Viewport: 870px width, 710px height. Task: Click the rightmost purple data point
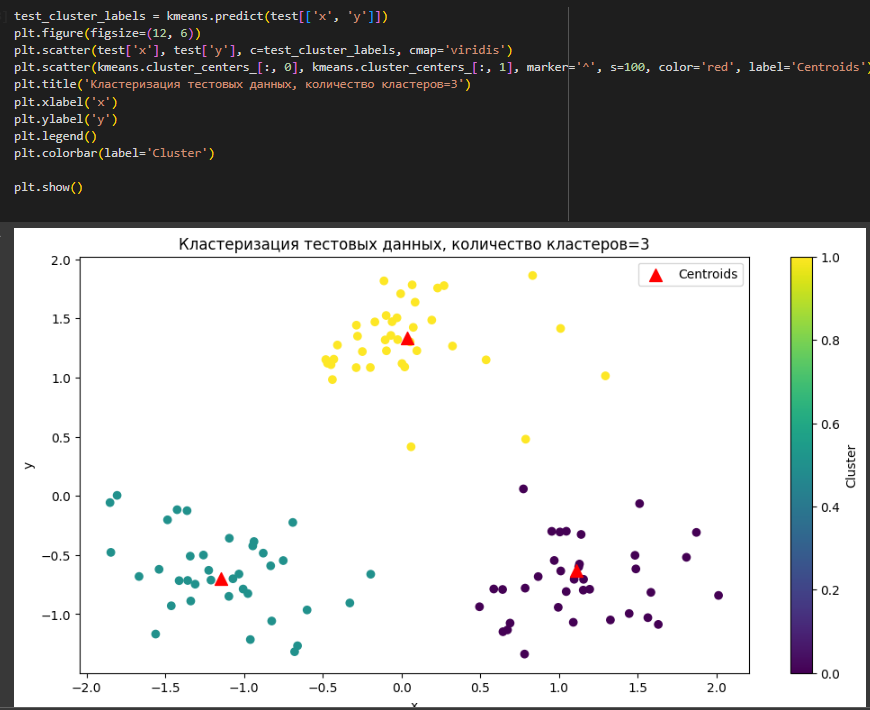719,595
